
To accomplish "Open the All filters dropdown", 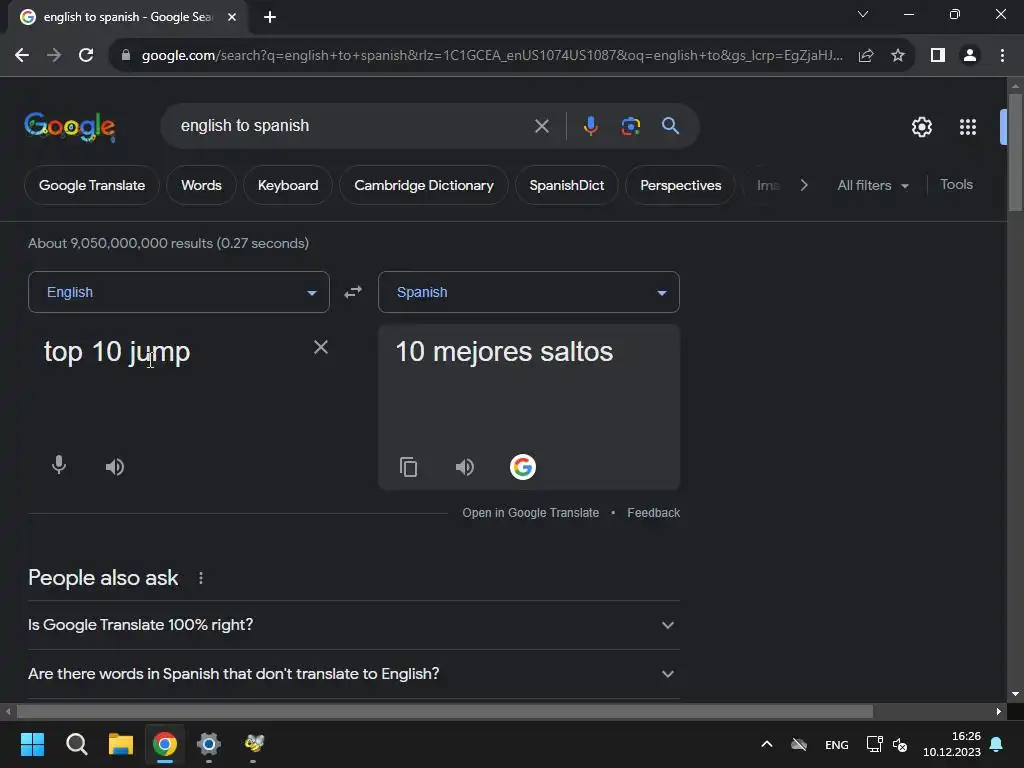I will [x=873, y=185].
